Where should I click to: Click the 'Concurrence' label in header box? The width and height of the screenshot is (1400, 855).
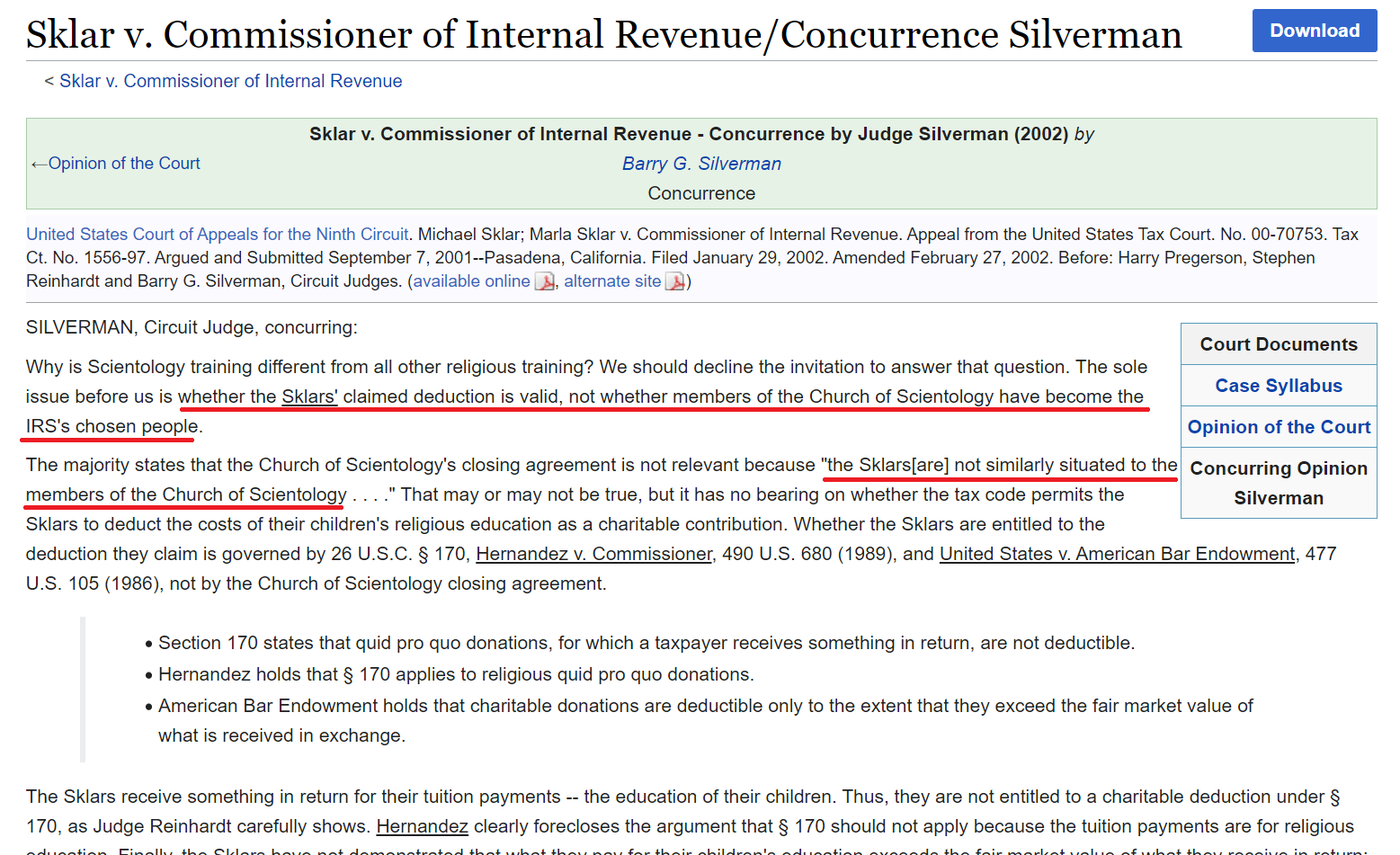pos(701,193)
